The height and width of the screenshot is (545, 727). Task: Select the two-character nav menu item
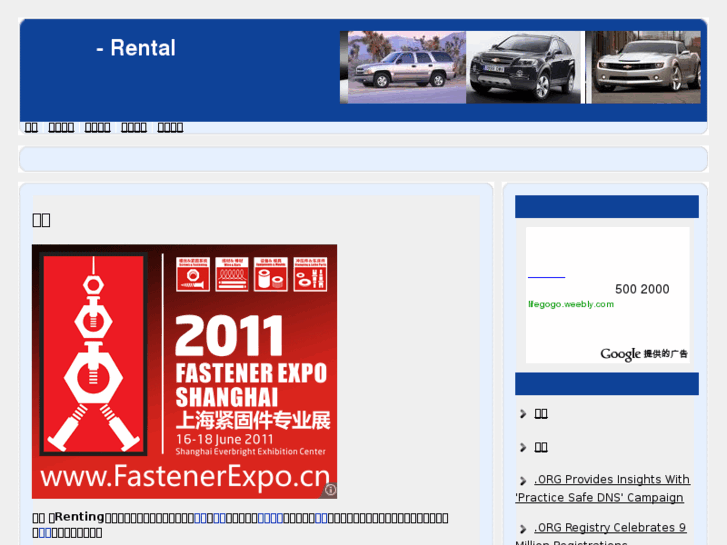point(31,127)
